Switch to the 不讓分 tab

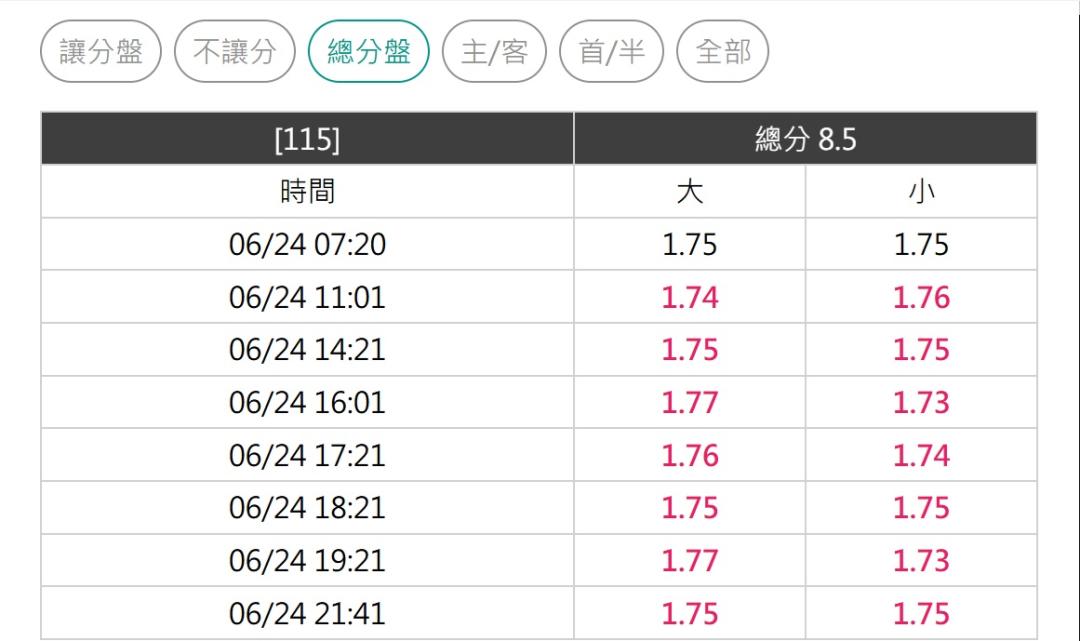coord(235,52)
